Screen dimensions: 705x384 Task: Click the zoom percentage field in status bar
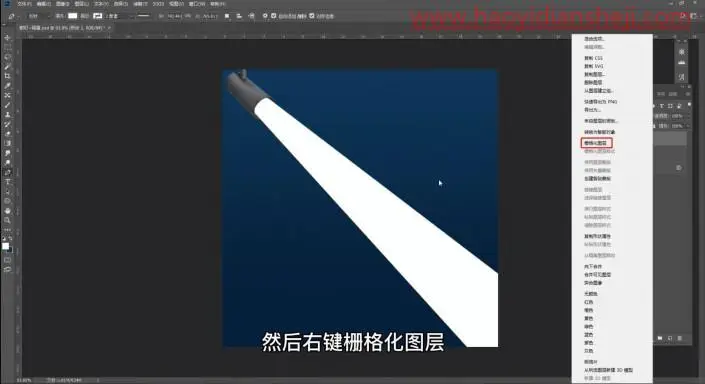click(x=24, y=380)
